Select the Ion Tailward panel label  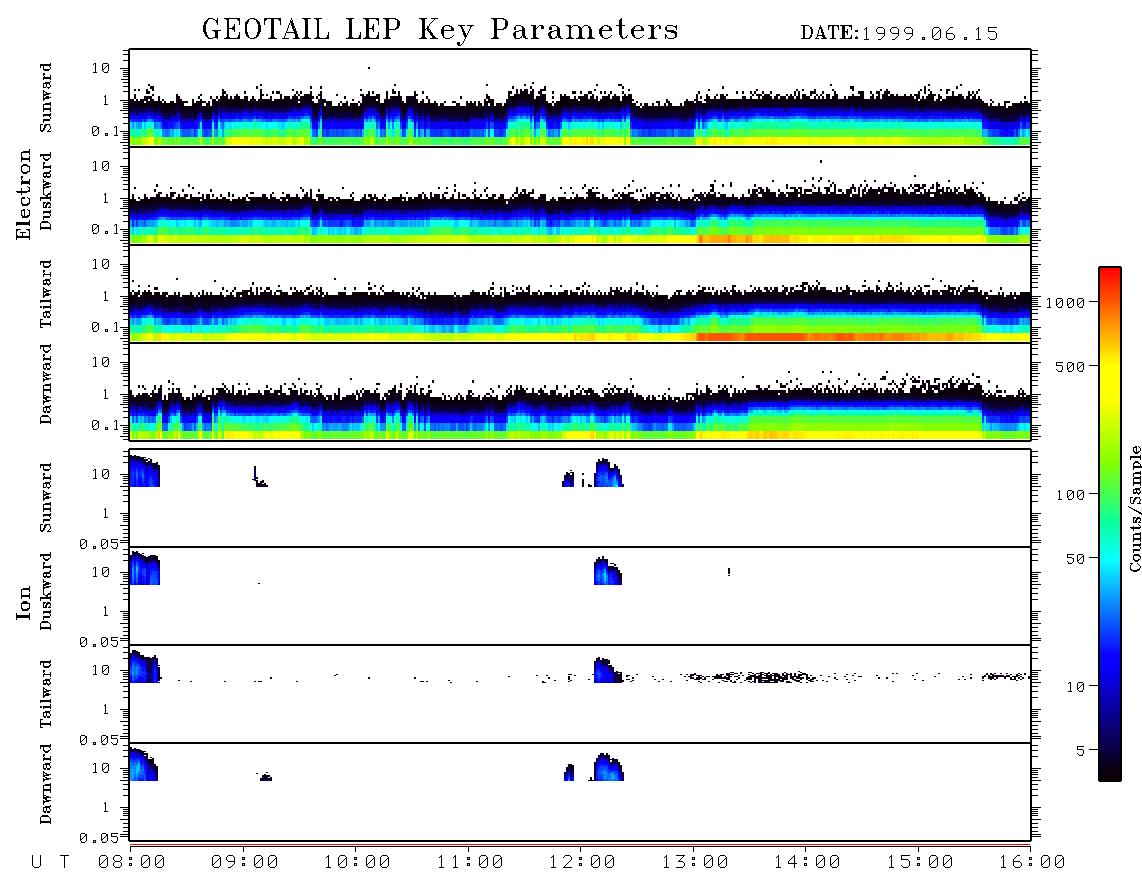tap(46, 694)
